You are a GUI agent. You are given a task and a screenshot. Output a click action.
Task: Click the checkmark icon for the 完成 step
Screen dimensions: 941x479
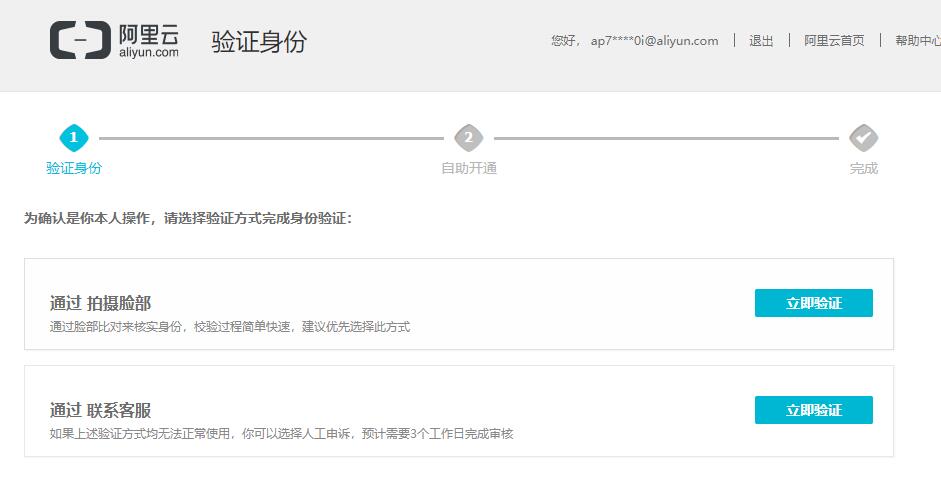click(863, 138)
